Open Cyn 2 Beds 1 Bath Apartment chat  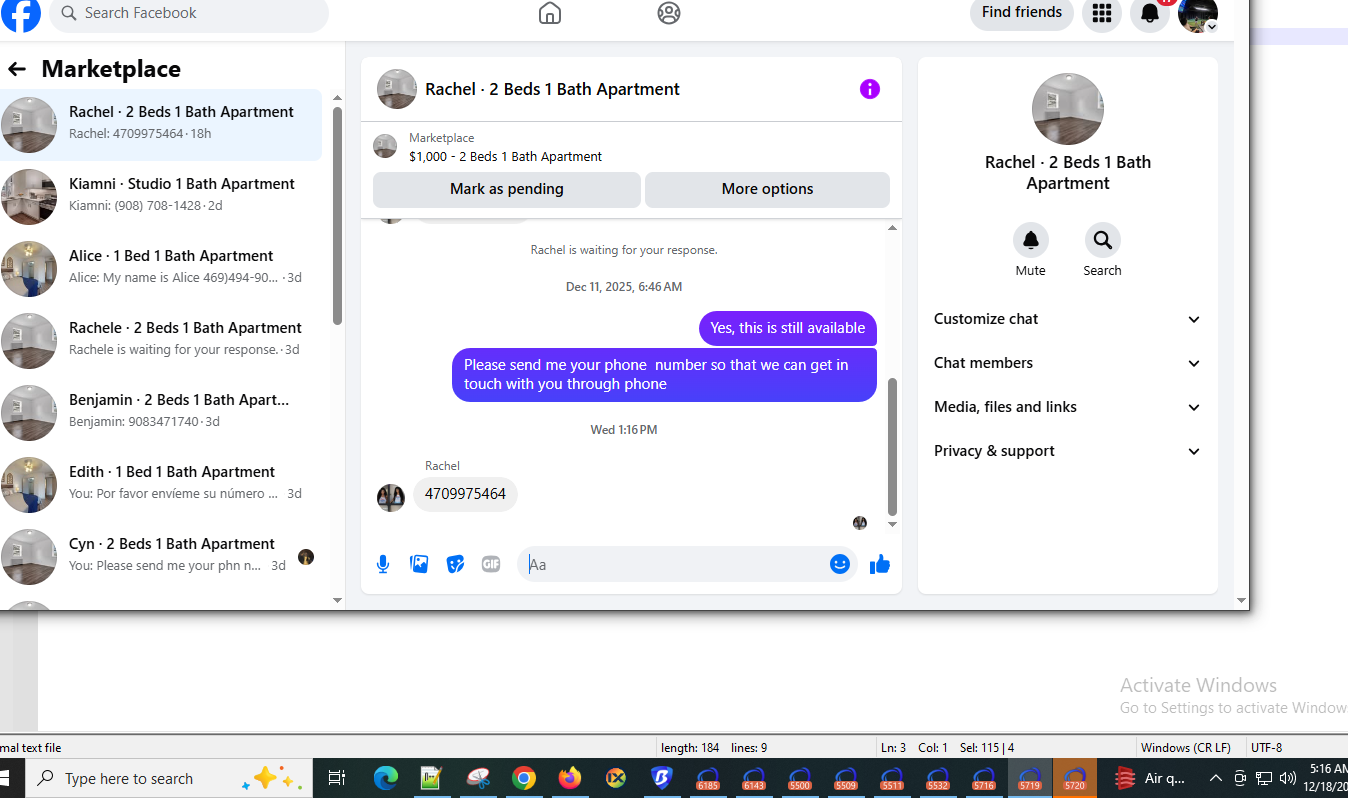(x=161, y=556)
